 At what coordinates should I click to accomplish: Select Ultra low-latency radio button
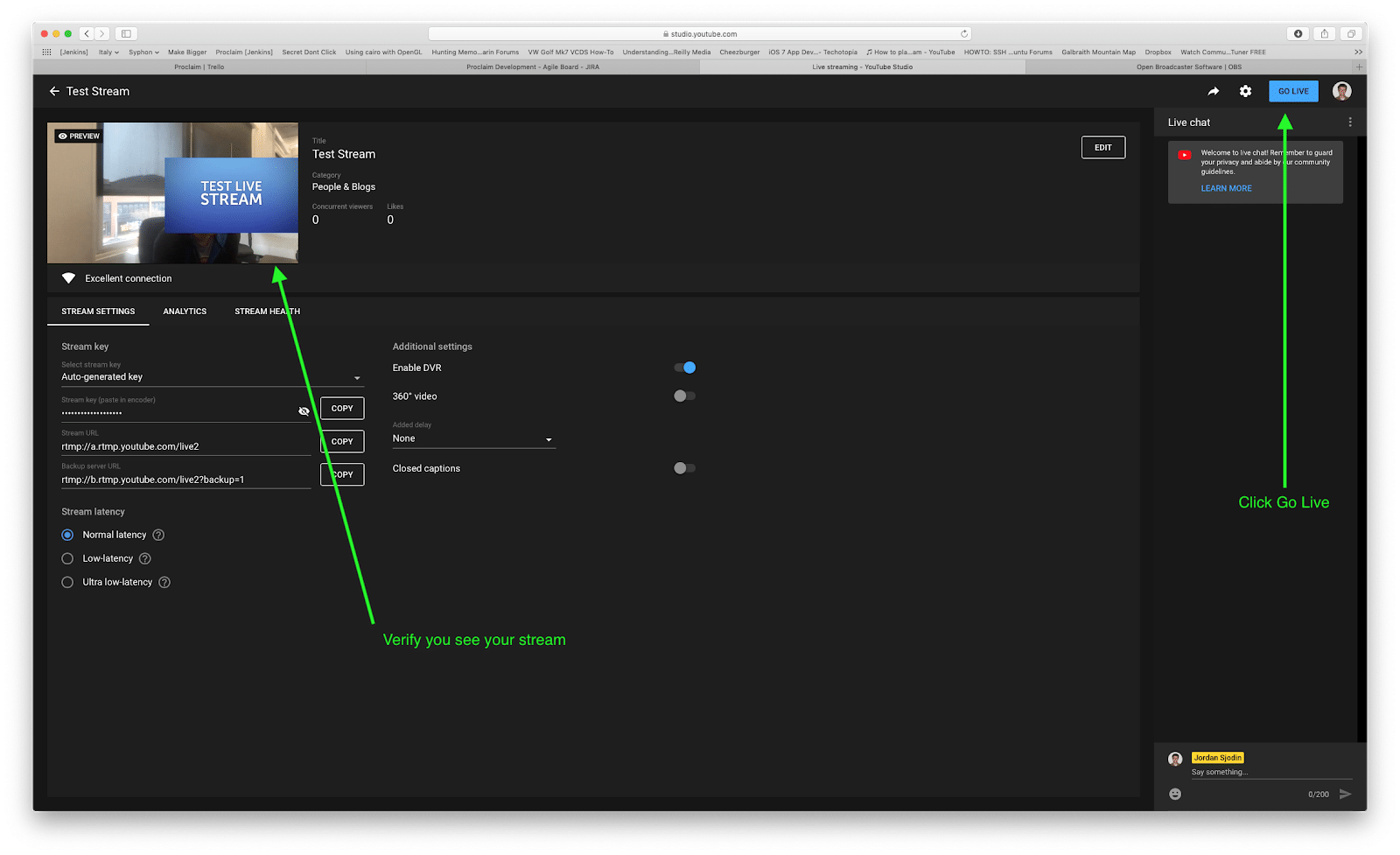click(67, 582)
